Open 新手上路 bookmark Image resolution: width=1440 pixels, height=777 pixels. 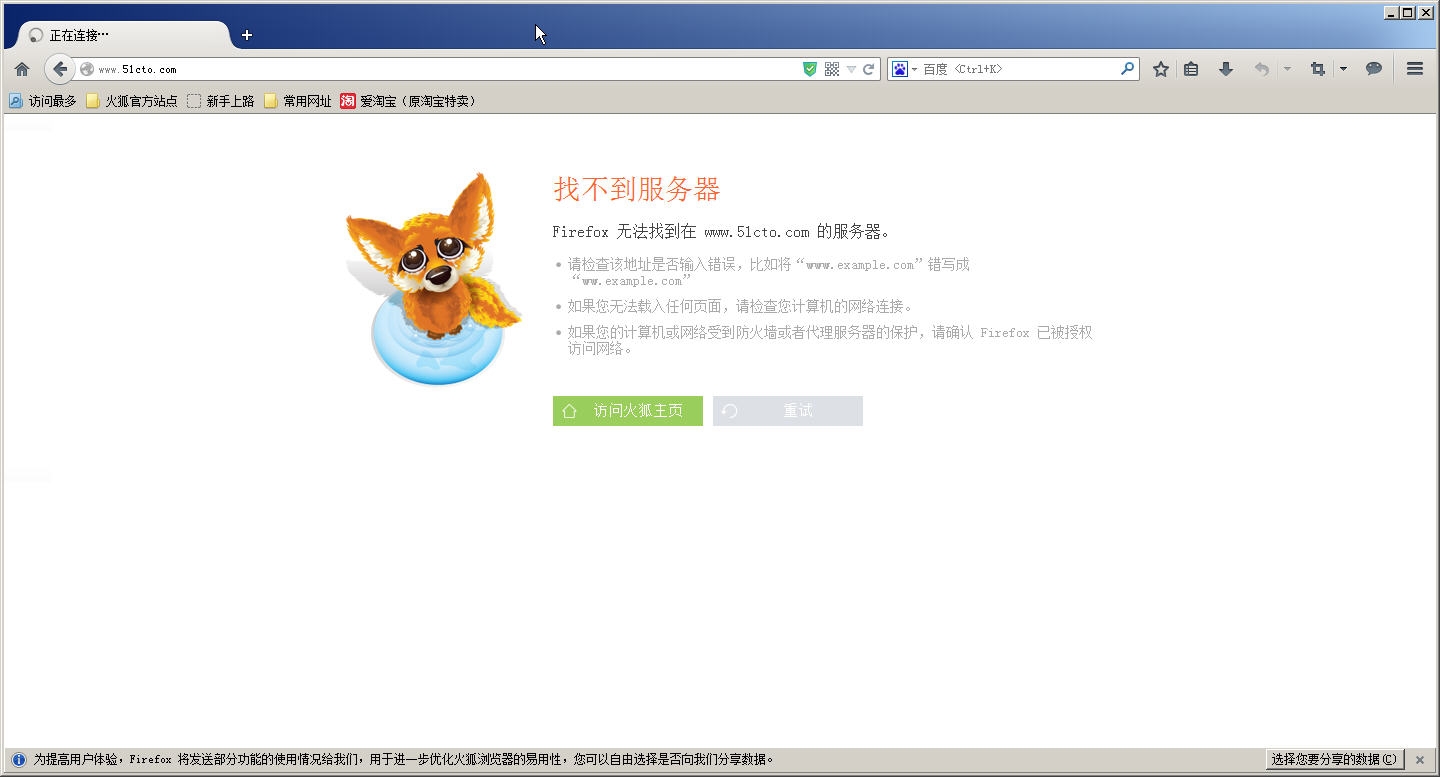click(x=221, y=101)
